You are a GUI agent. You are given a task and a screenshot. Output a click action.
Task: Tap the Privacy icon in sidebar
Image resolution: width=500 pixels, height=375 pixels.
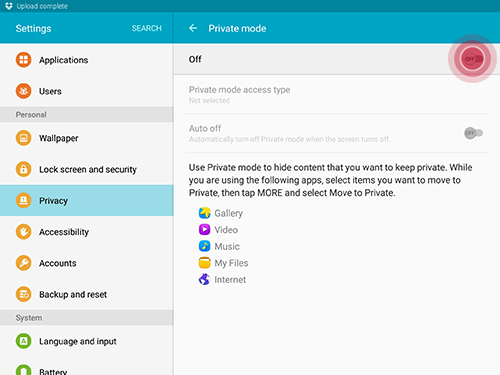pos(23,200)
